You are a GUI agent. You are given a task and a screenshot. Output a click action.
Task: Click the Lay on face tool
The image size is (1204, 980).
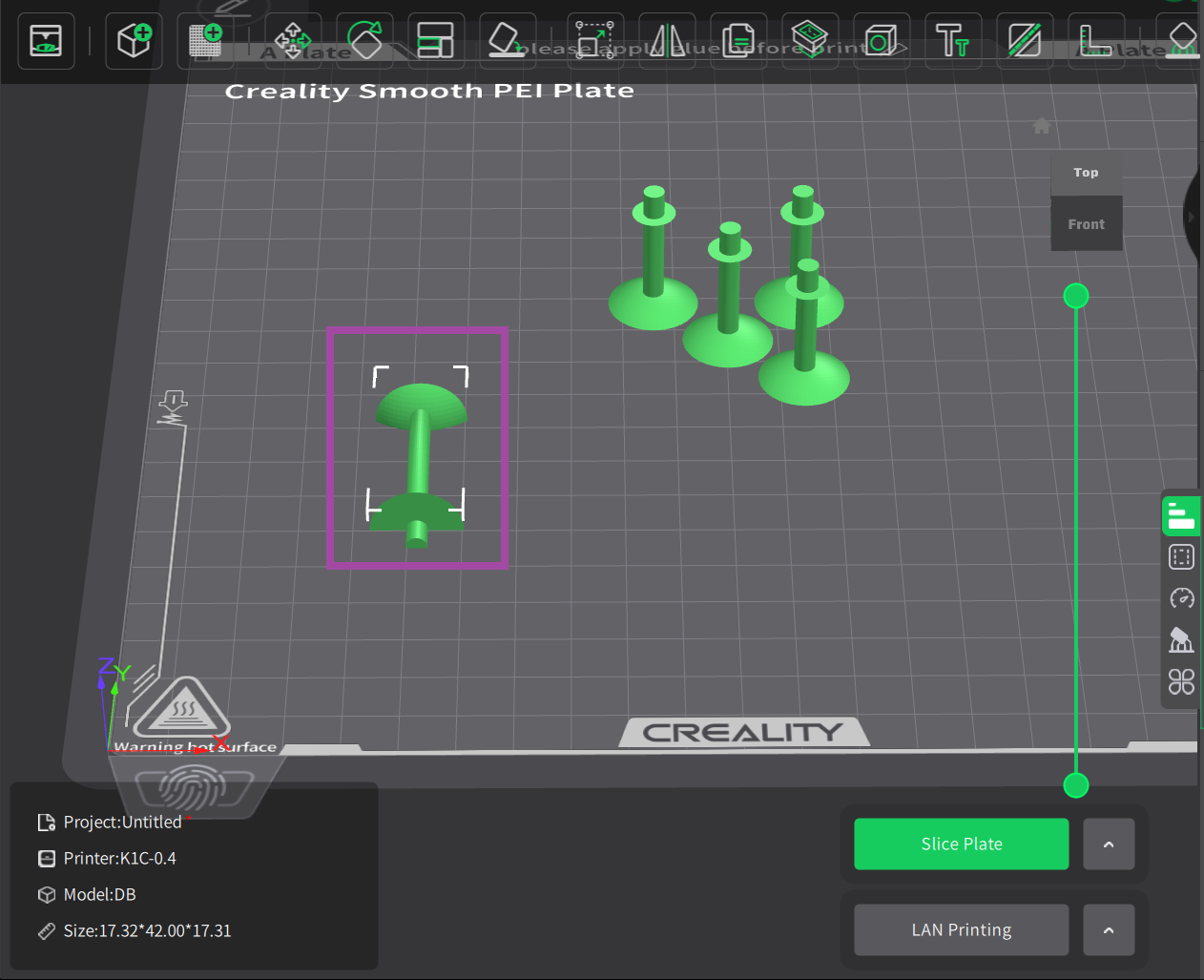click(x=508, y=41)
